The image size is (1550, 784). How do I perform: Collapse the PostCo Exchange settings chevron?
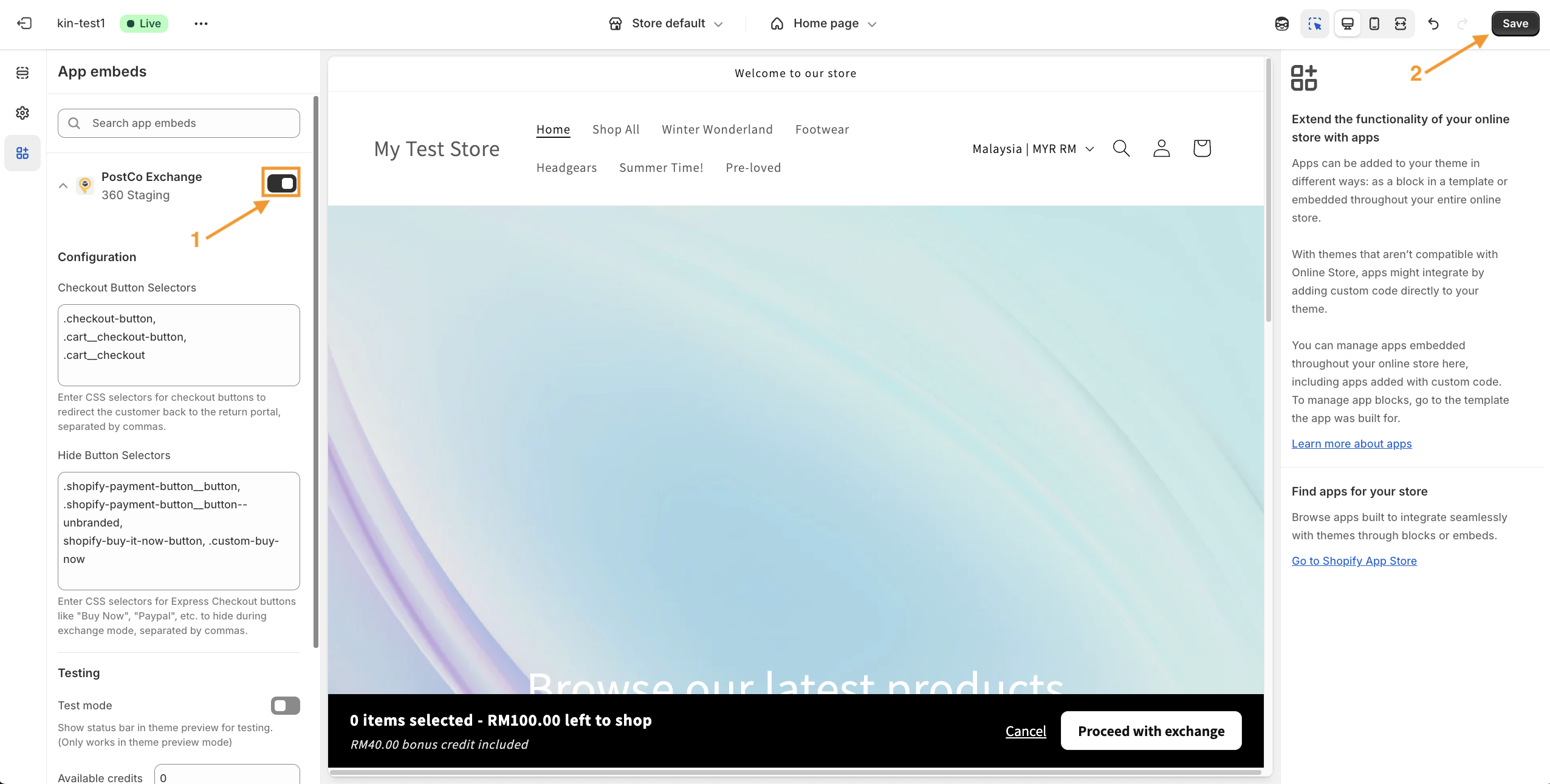click(x=63, y=186)
